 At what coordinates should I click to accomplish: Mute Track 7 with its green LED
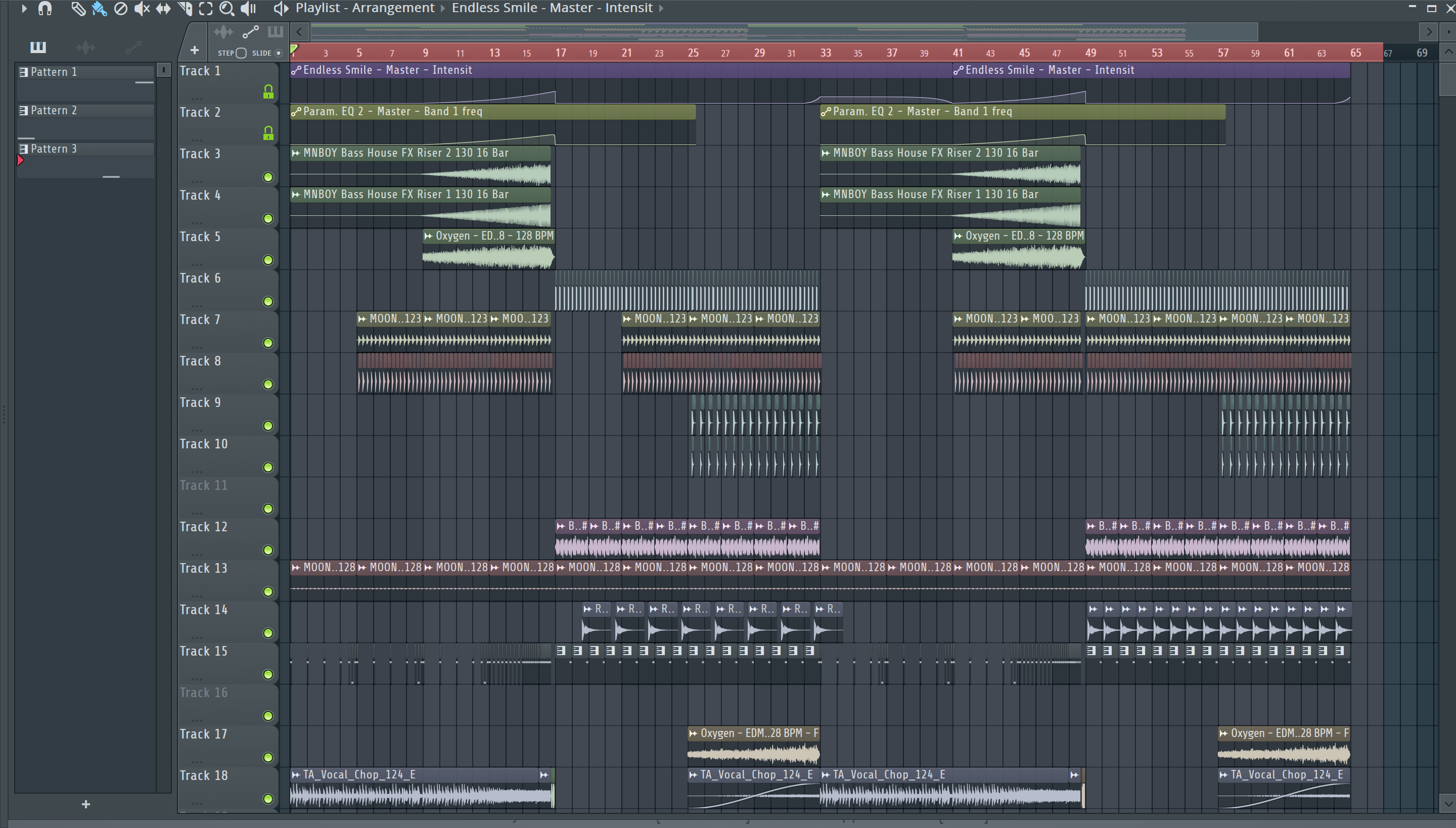pyautogui.click(x=268, y=343)
